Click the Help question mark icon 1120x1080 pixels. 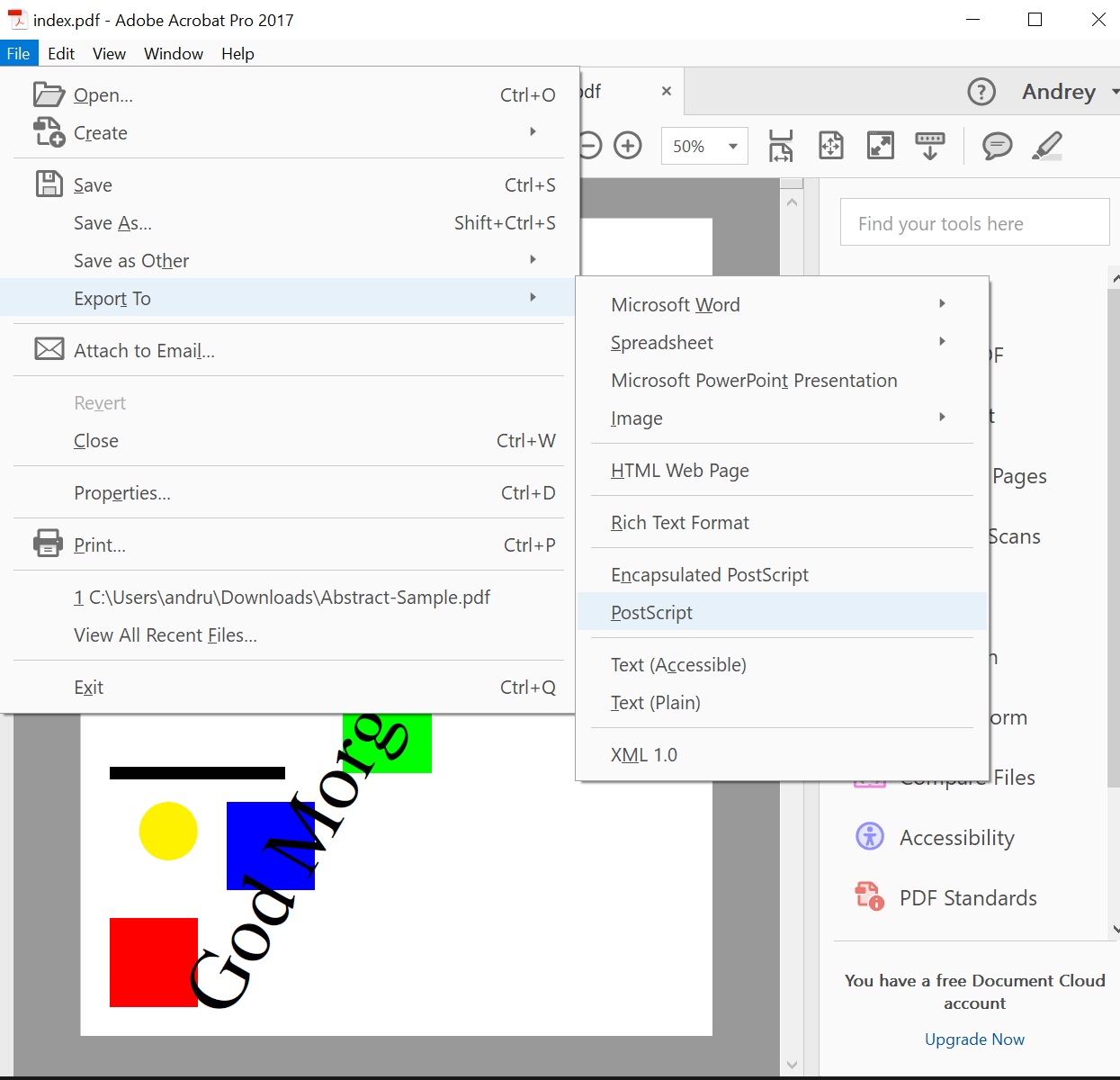[981, 91]
